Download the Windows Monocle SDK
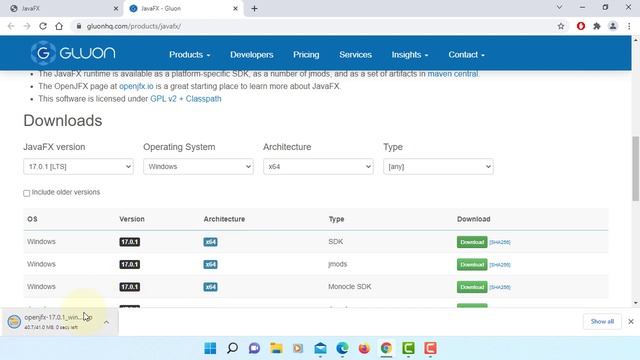 (x=472, y=287)
